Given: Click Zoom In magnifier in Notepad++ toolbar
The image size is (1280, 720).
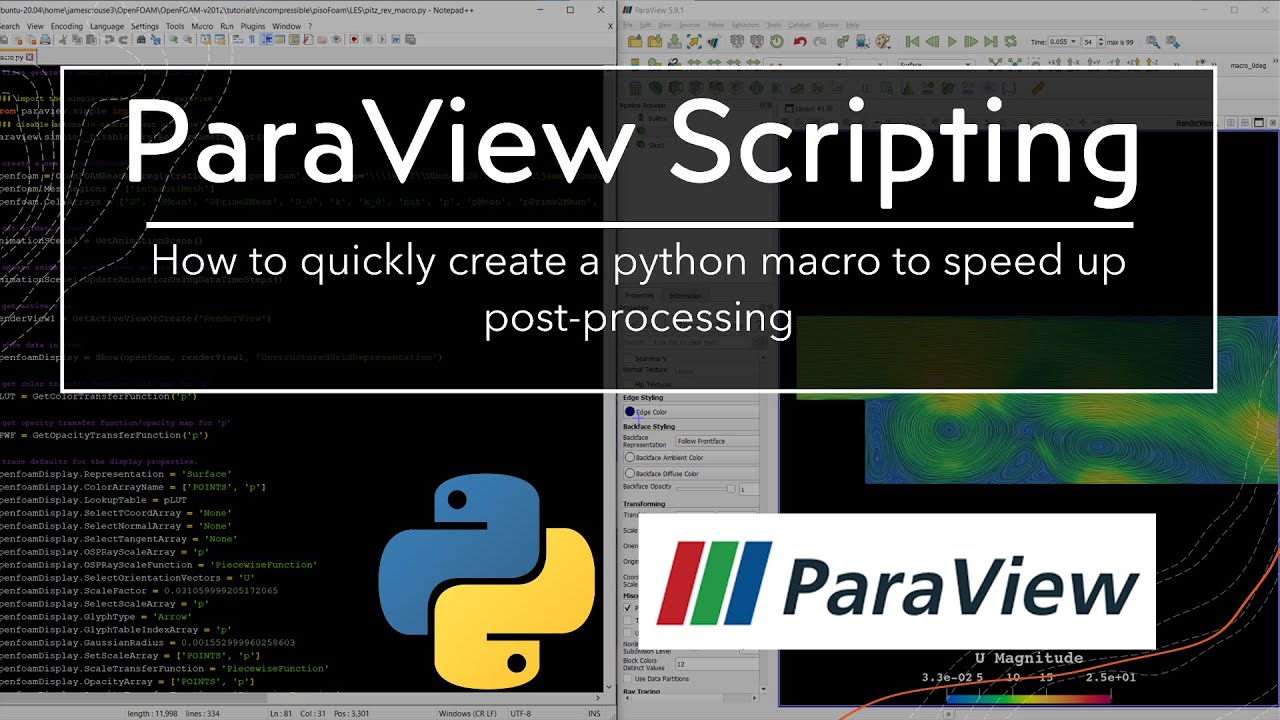Looking at the screenshot, I should pos(173,40).
